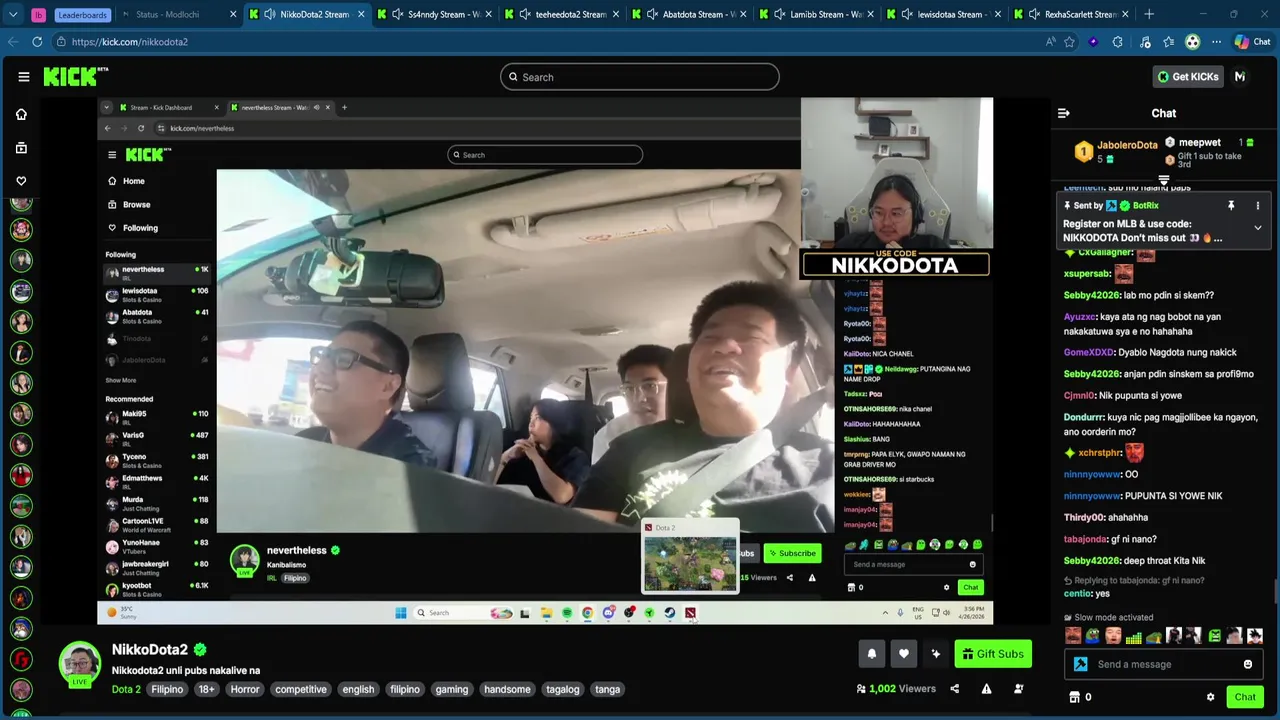Open the browser Extensions puzzle icon
The height and width of the screenshot is (720, 1280).
tap(1117, 42)
